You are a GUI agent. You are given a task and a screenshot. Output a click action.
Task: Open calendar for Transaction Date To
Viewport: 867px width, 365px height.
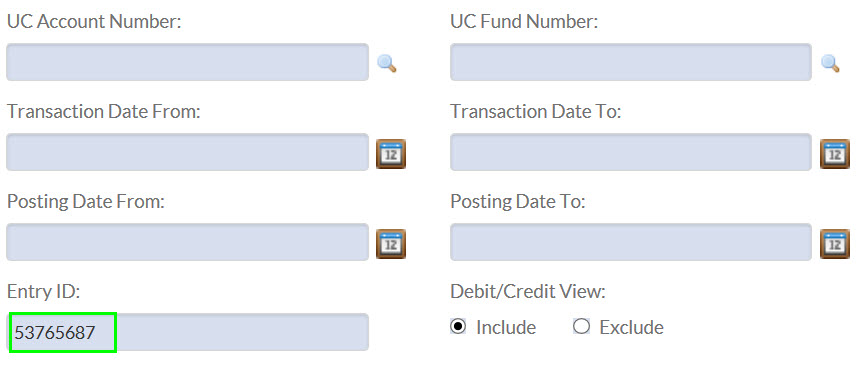(834, 154)
